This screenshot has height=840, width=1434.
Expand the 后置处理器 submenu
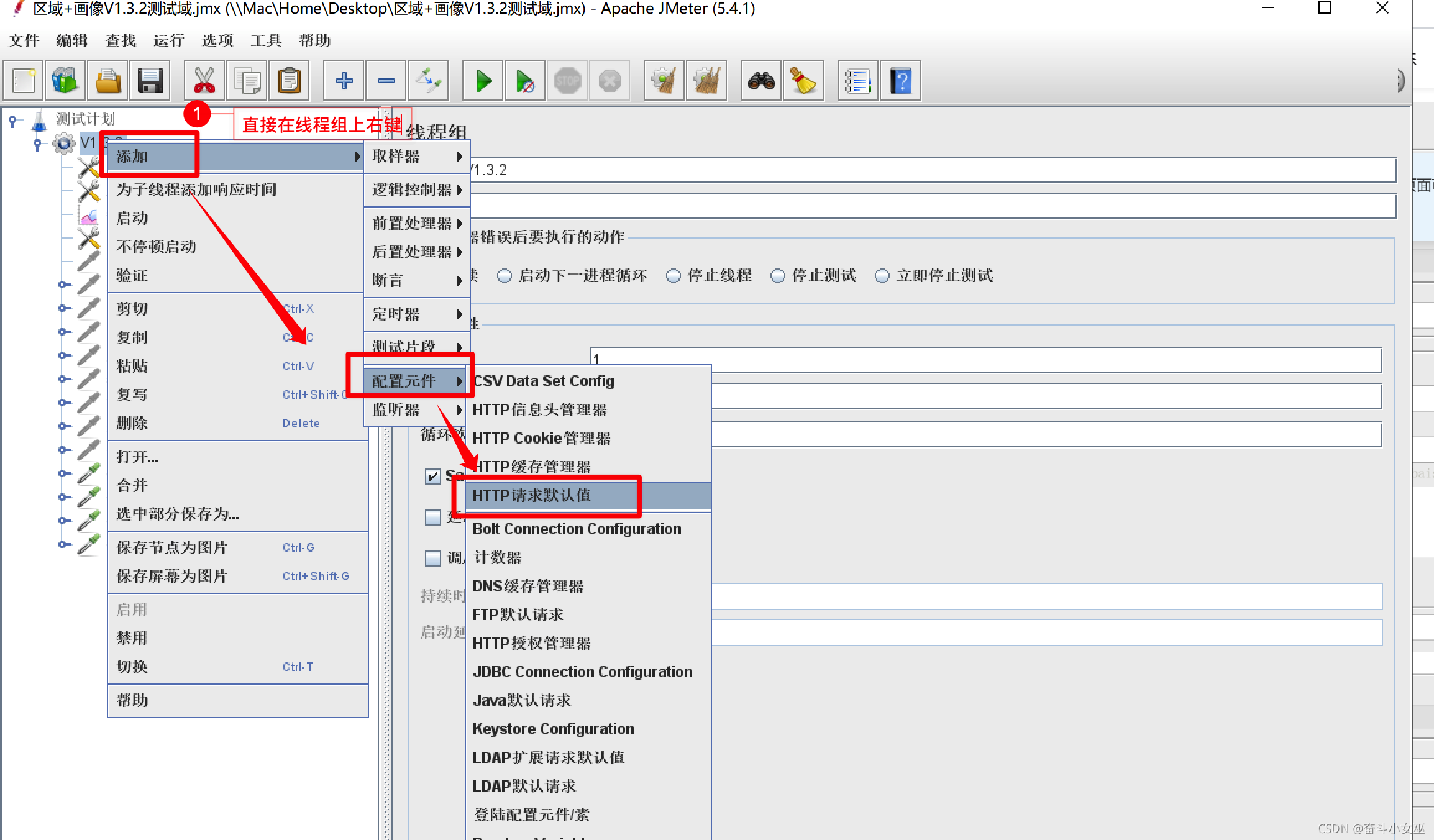[416, 252]
